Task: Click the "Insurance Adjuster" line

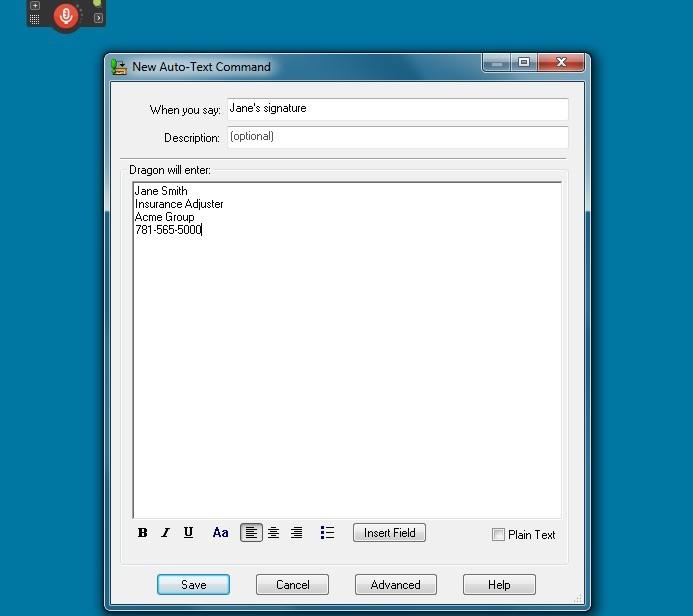Action: pos(179,204)
